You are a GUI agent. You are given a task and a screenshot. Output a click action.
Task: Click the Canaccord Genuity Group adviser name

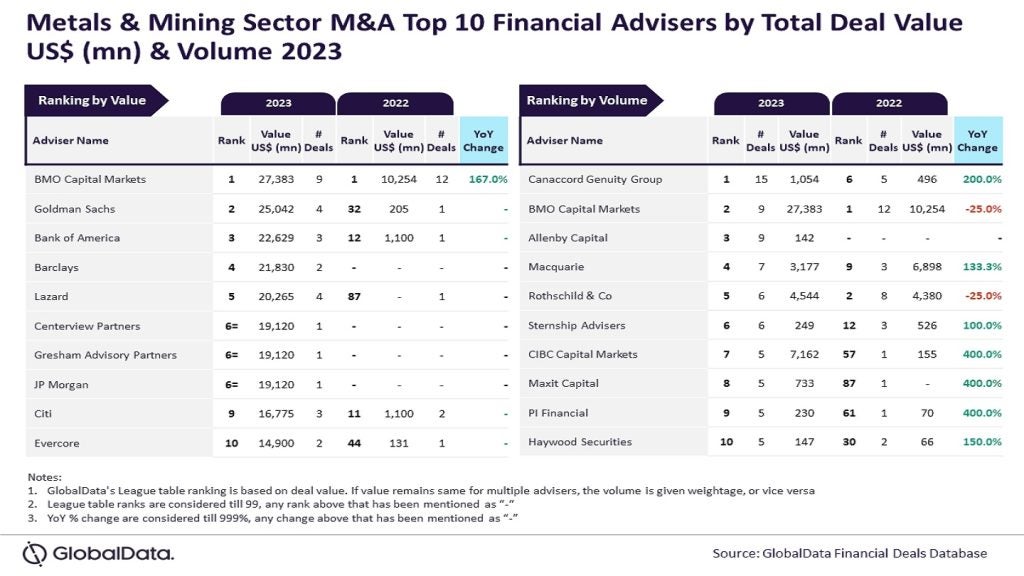595,179
